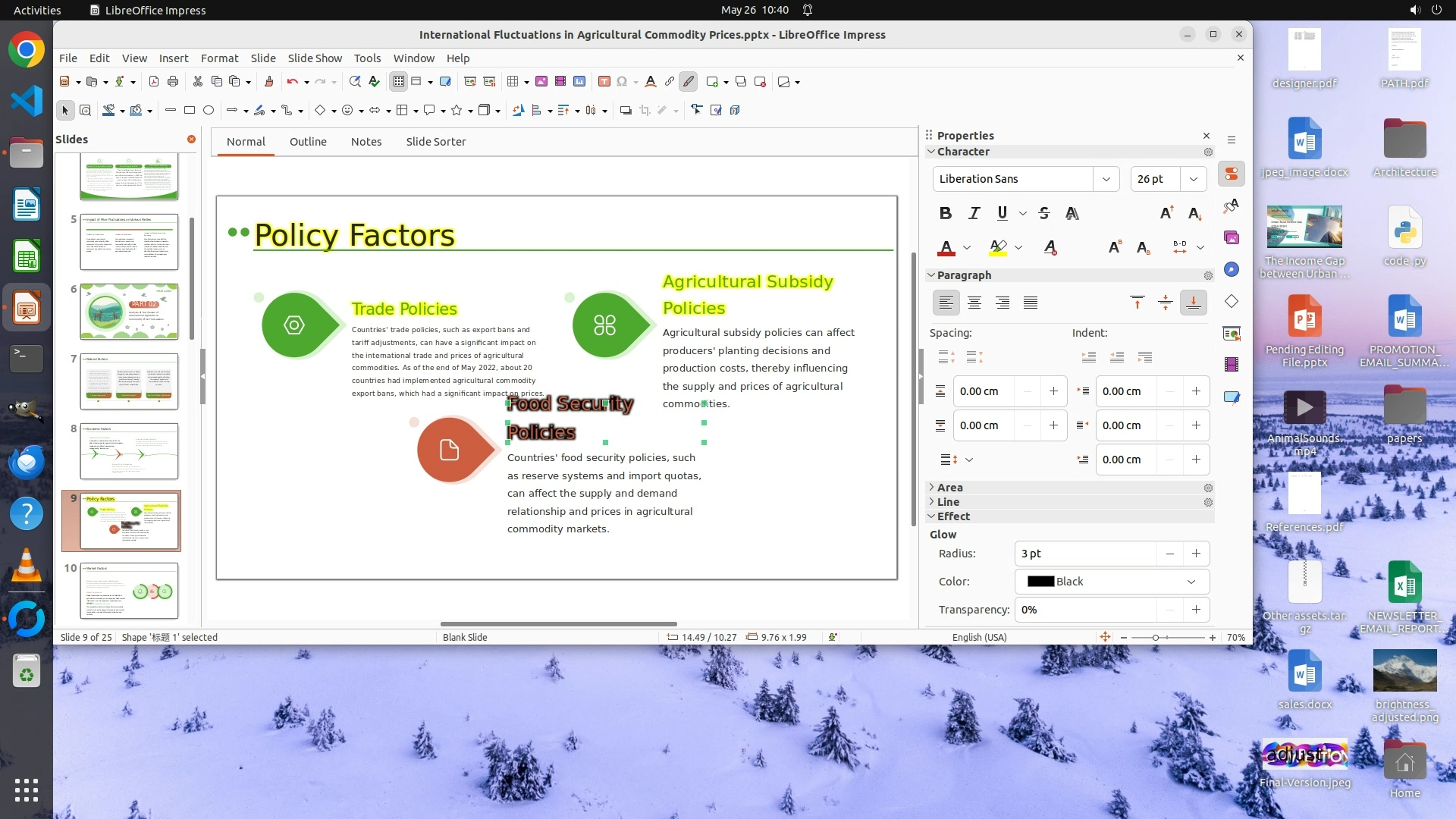The image size is (1456, 819).
Task: Switch to the Slide Sorter tab
Action: coord(435,142)
